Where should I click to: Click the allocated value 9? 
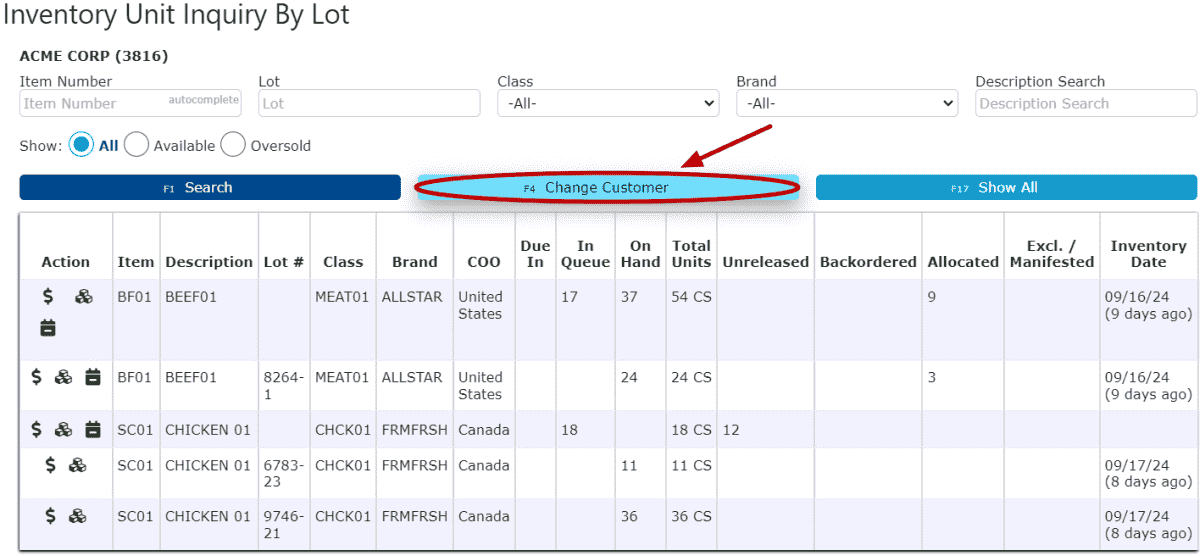pyautogui.click(x=932, y=297)
